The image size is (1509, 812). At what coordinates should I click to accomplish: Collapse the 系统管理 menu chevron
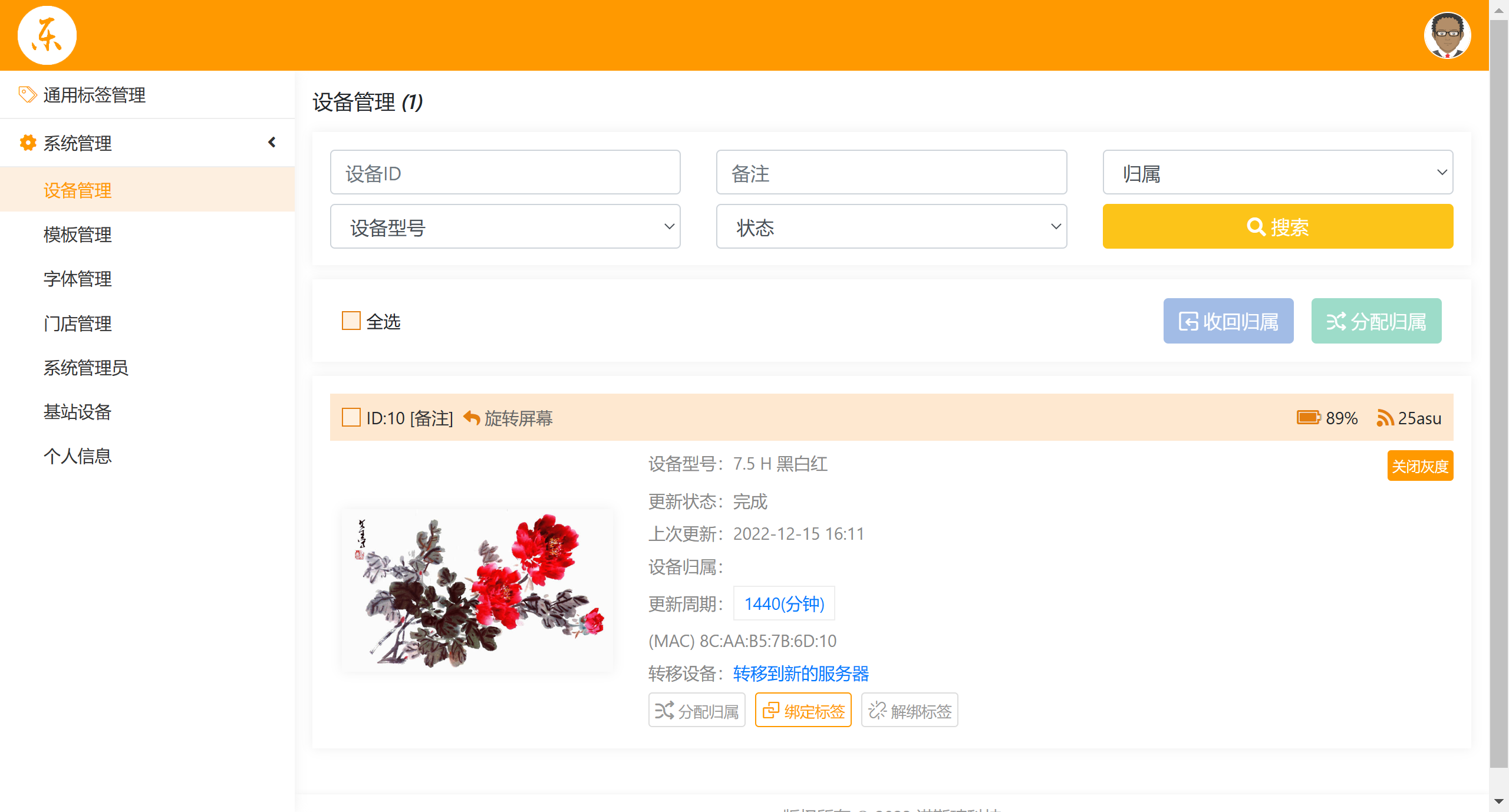[272, 142]
